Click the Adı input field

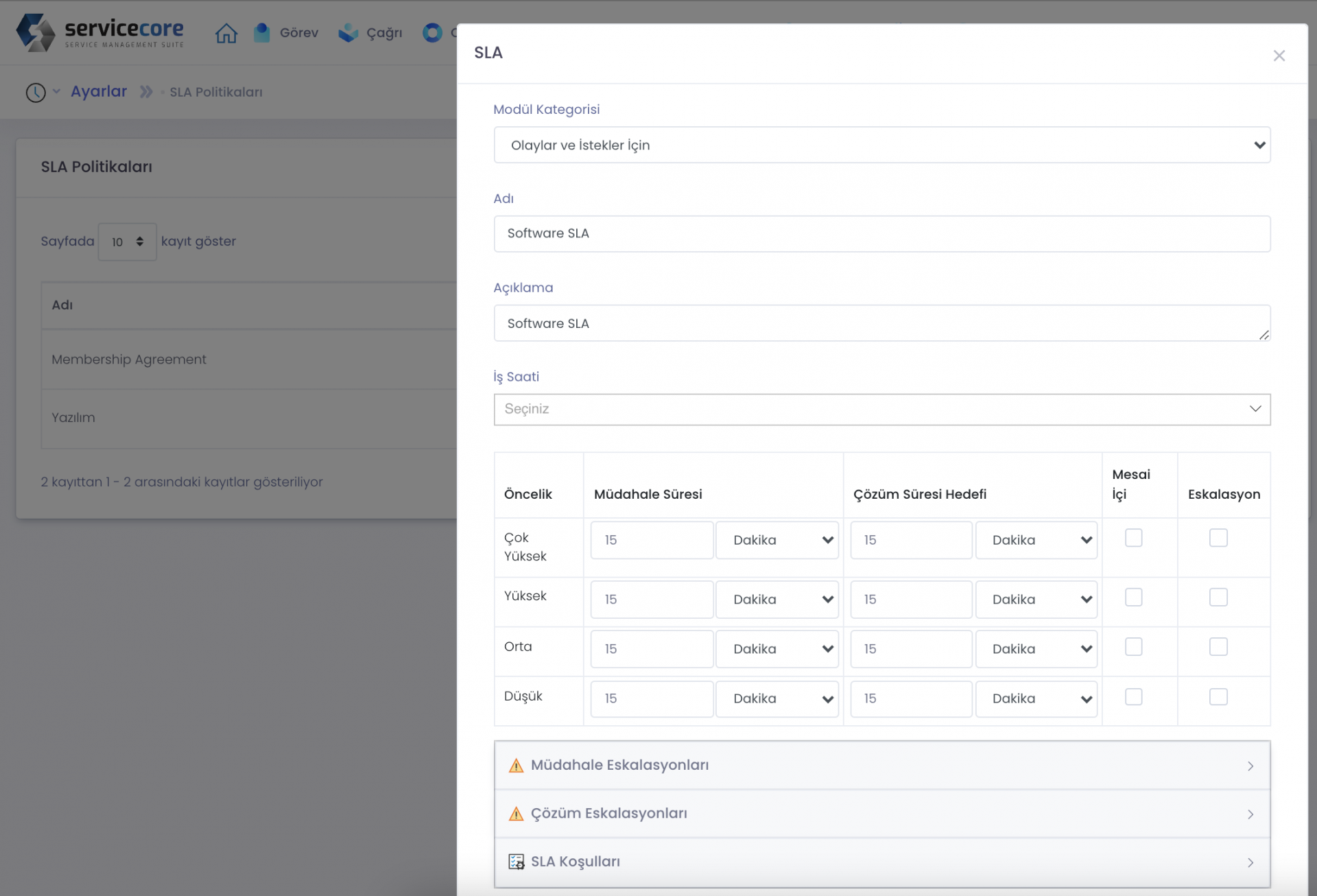[x=881, y=234]
